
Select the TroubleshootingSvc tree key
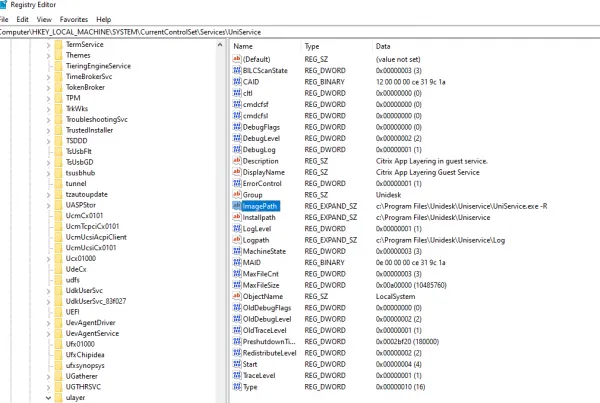click(97, 119)
